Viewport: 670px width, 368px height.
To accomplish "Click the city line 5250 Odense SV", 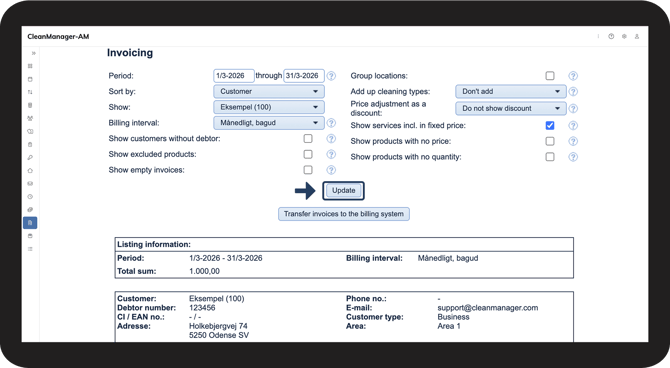I will 219,336.
